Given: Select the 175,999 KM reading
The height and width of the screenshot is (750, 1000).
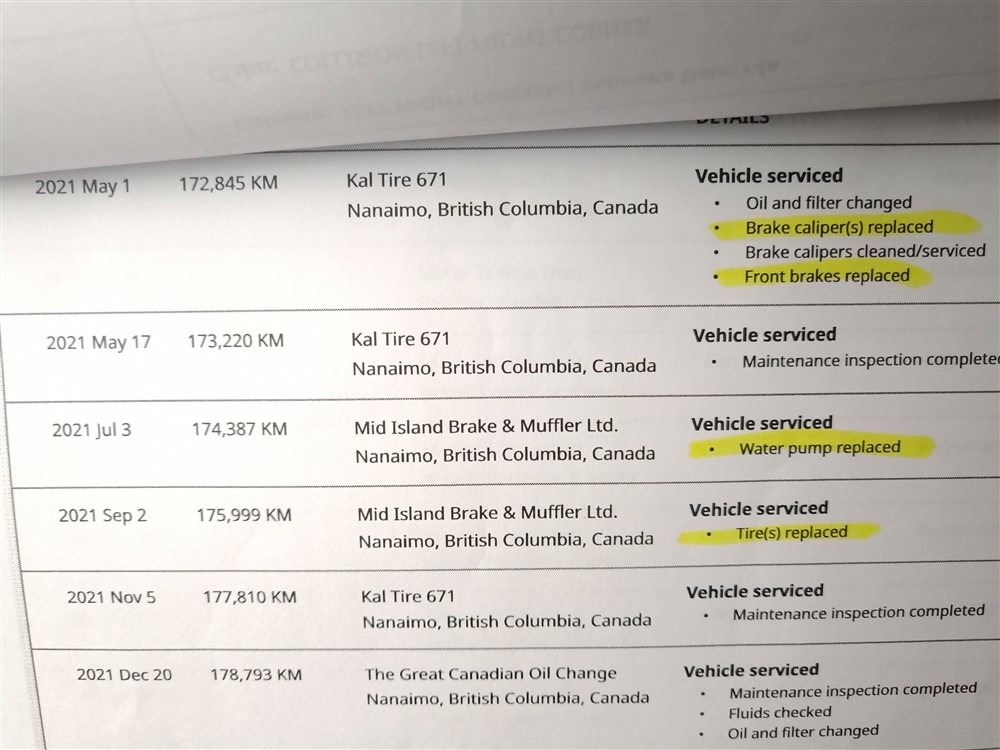Looking at the screenshot, I should (243, 515).
